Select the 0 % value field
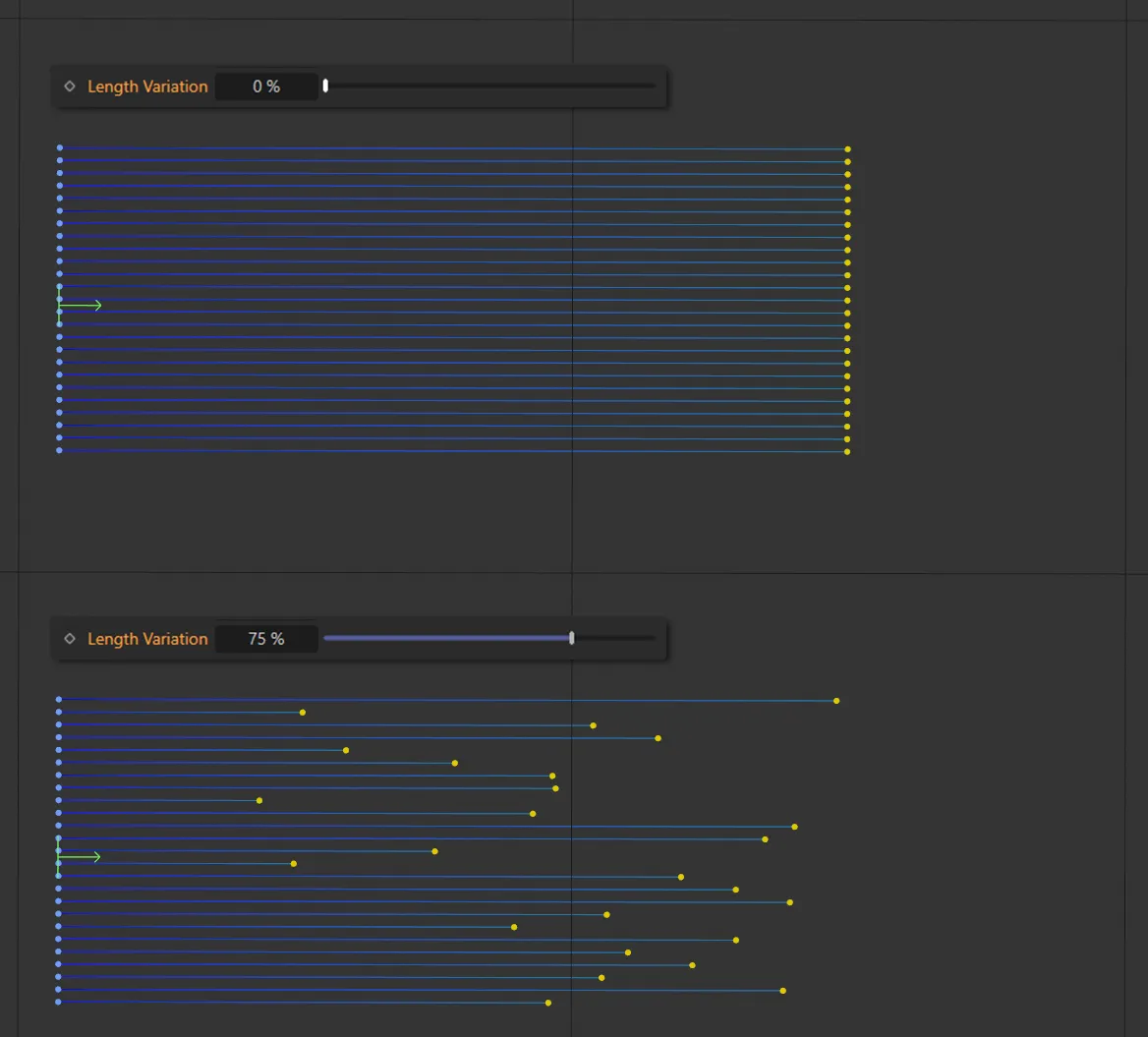This screenshot has width=1148, height=1037. tap(266, 86)
